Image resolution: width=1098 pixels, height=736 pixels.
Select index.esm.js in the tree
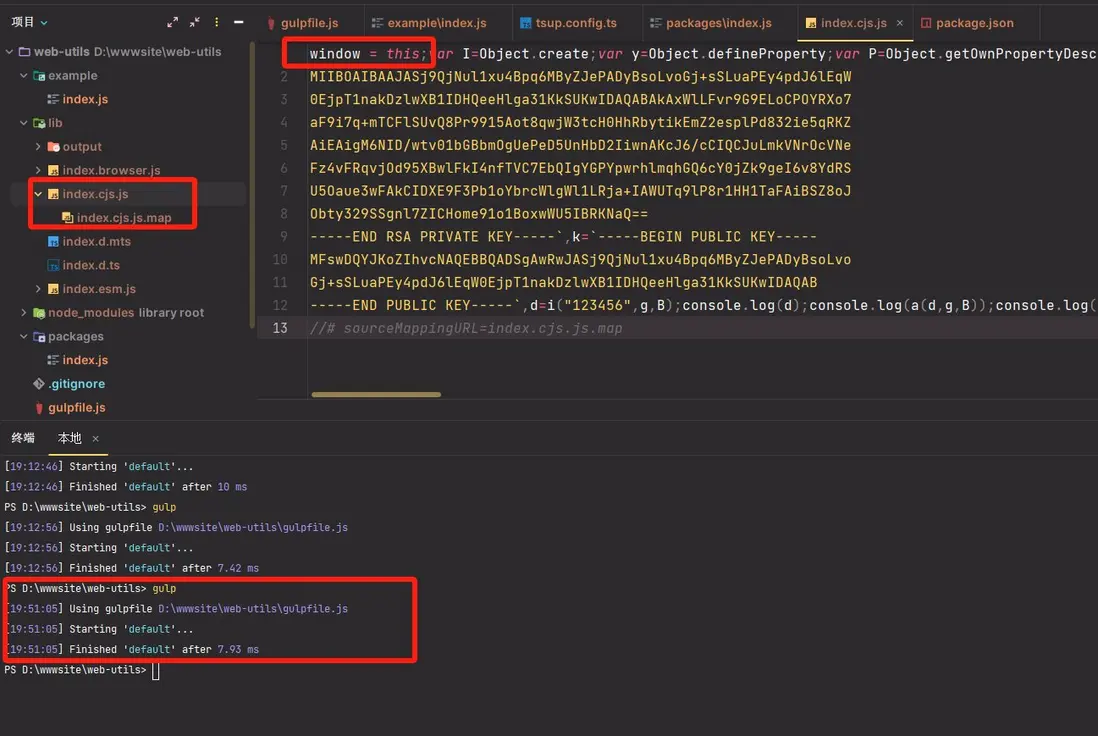99,289
